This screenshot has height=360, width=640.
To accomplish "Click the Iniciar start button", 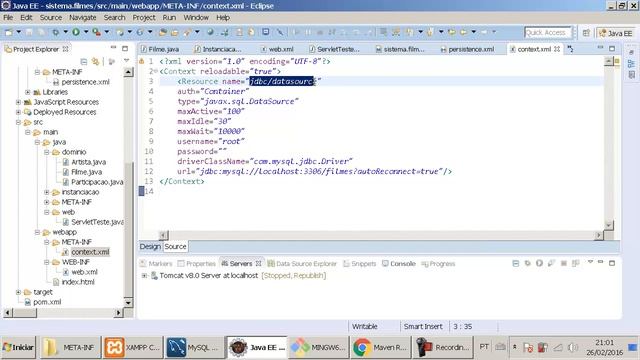I will tap(18, 347).
